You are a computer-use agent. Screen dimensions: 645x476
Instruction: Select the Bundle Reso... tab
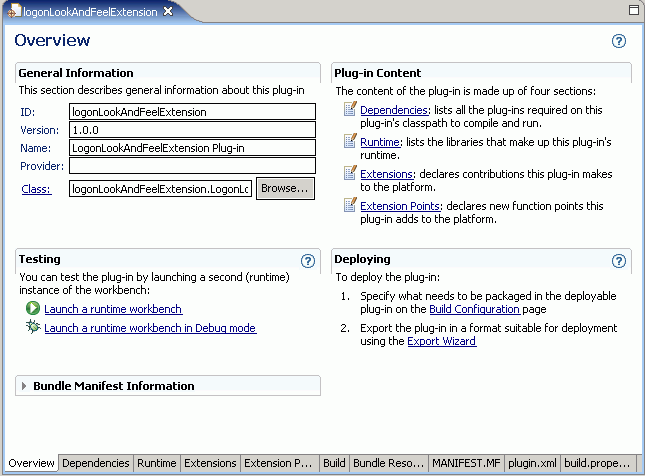click(388, 463)
